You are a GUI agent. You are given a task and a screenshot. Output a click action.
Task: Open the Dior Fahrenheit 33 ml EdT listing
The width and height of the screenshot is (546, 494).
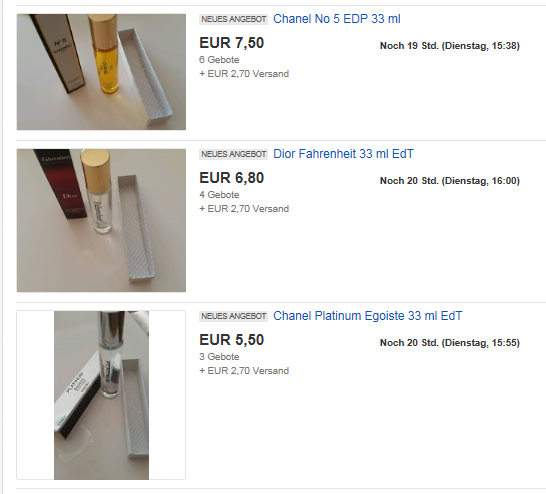(343, 154)
